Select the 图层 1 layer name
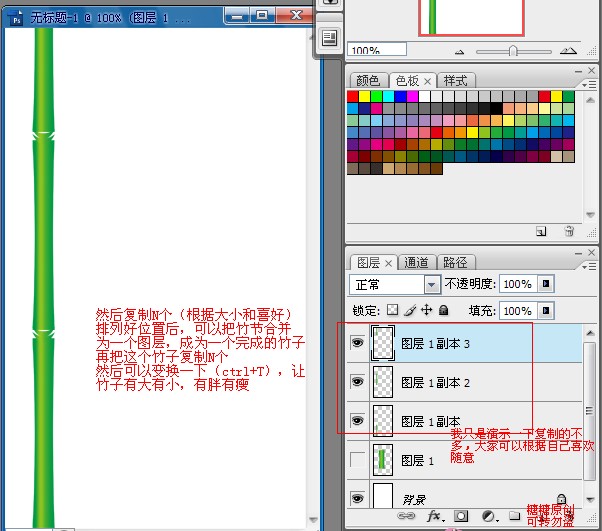This screenshot has height=531, width=602. coord(417,460)
